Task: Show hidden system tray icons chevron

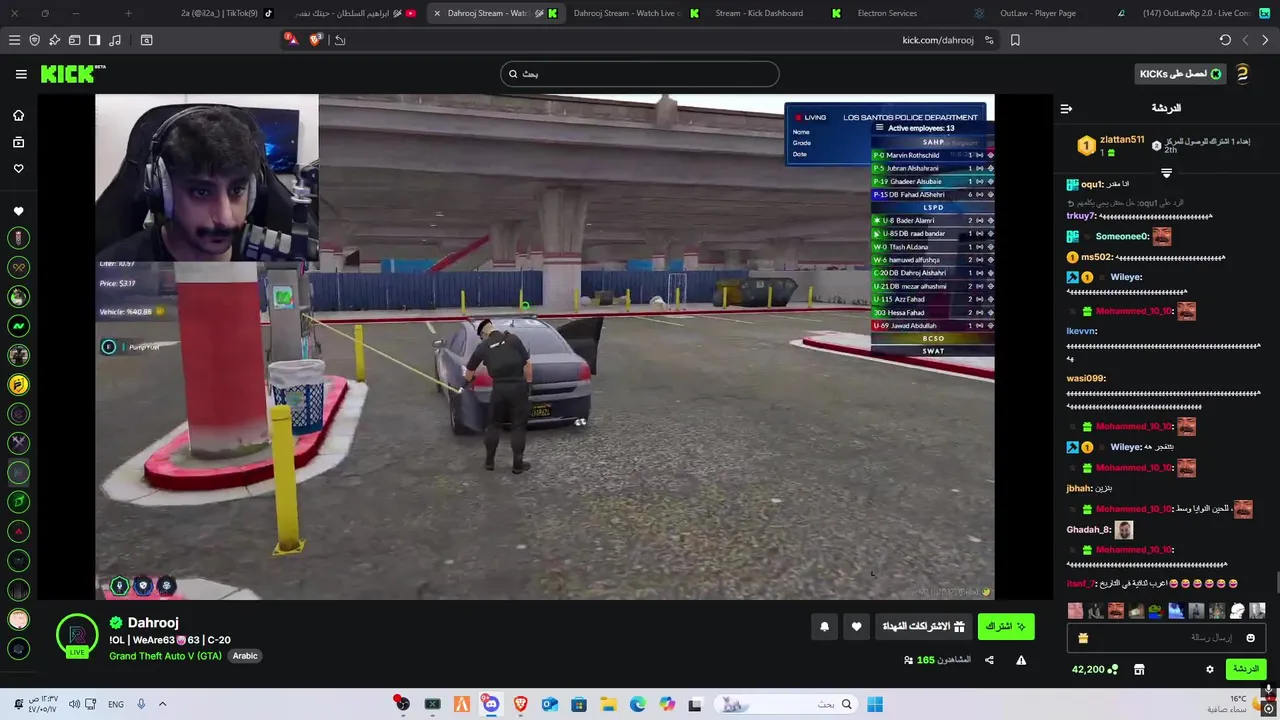Action: point(162,704)
